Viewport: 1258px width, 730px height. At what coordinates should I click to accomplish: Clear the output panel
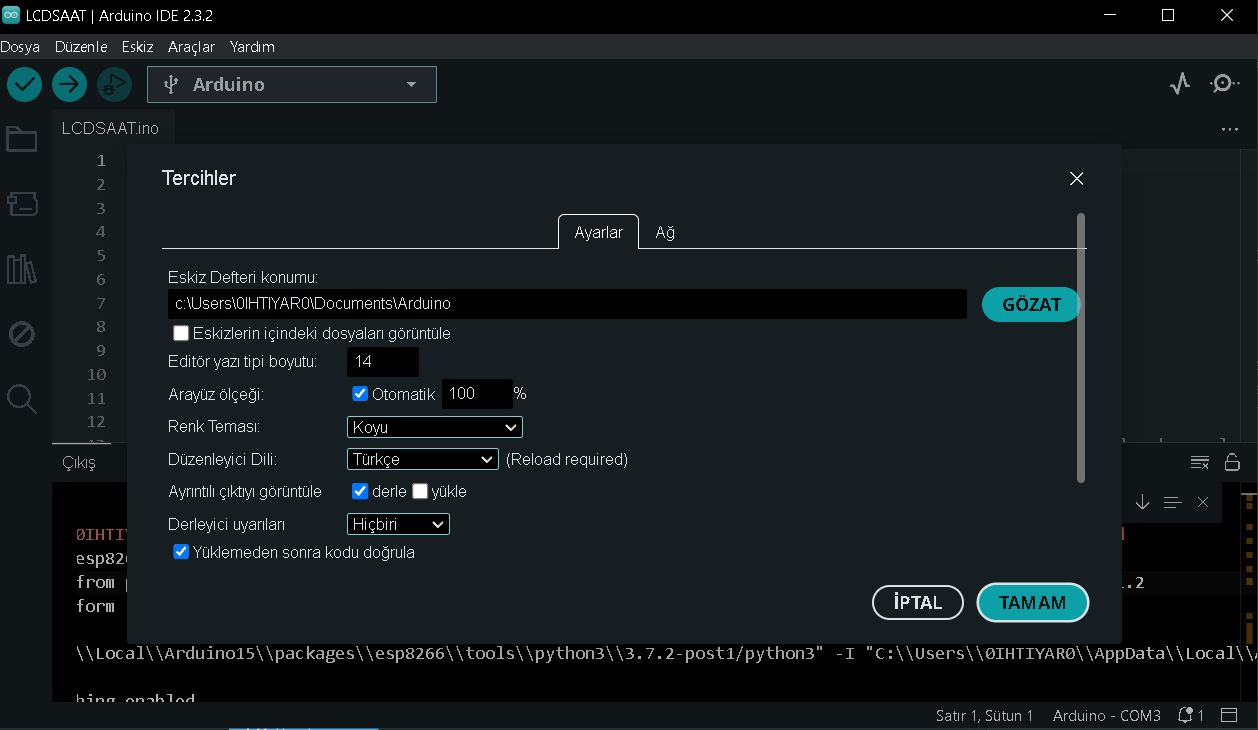pyautogui.click(x=1200, y=462)
